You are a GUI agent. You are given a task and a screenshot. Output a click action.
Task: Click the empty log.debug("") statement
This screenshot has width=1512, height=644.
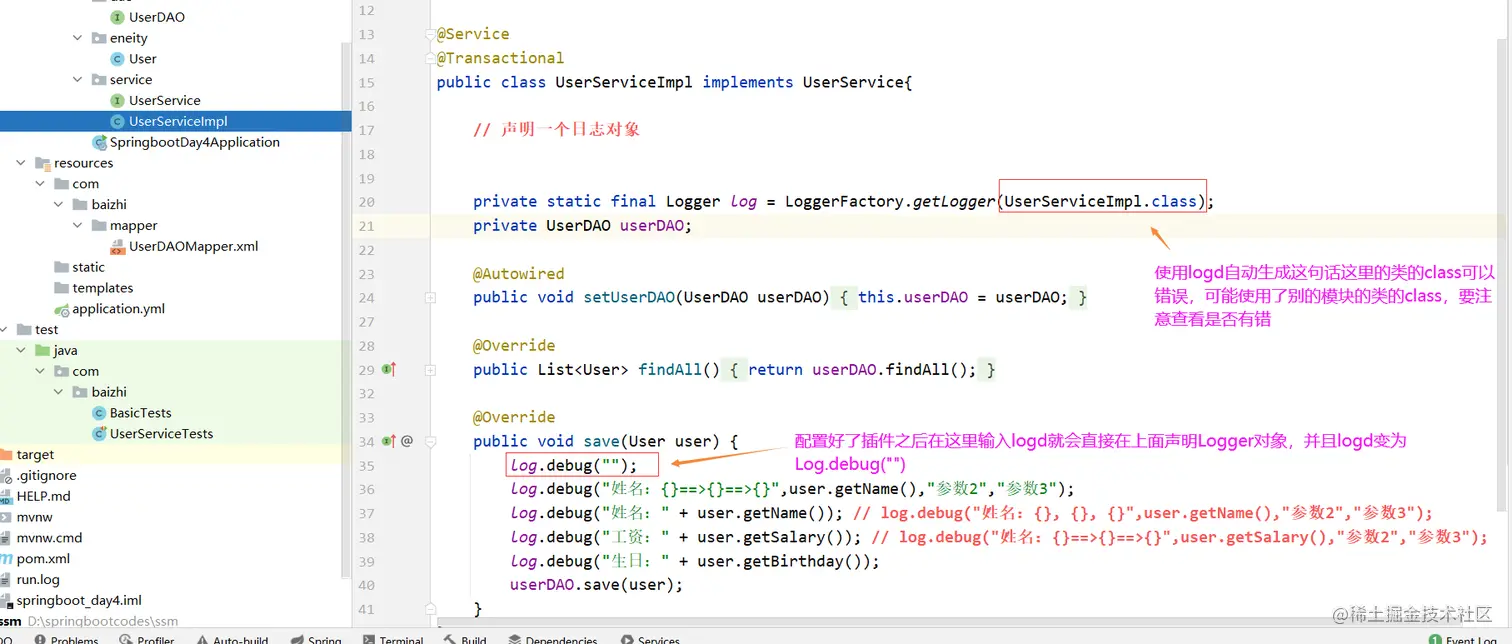pos(573,465)
